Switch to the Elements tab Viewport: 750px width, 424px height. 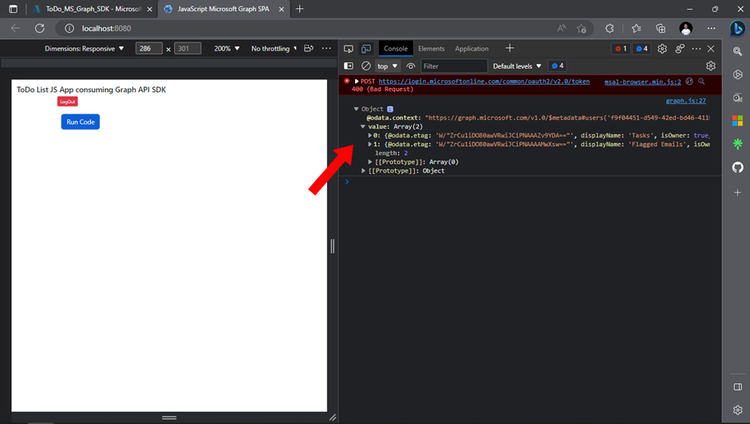tap(431, 49)
